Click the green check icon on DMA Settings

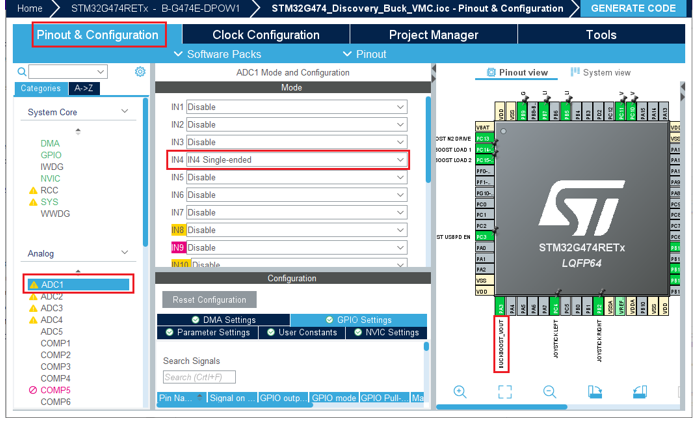196,320
